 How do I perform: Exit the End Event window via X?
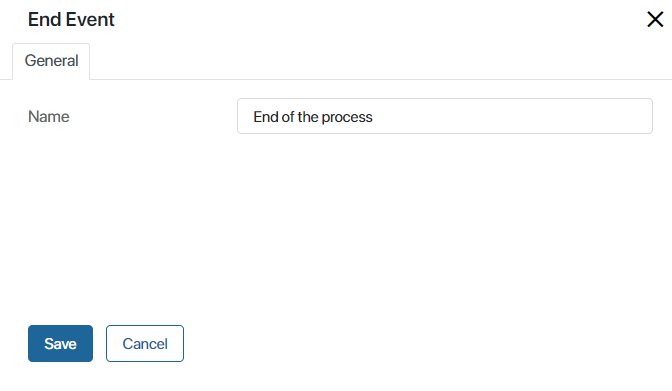point(655,19)
